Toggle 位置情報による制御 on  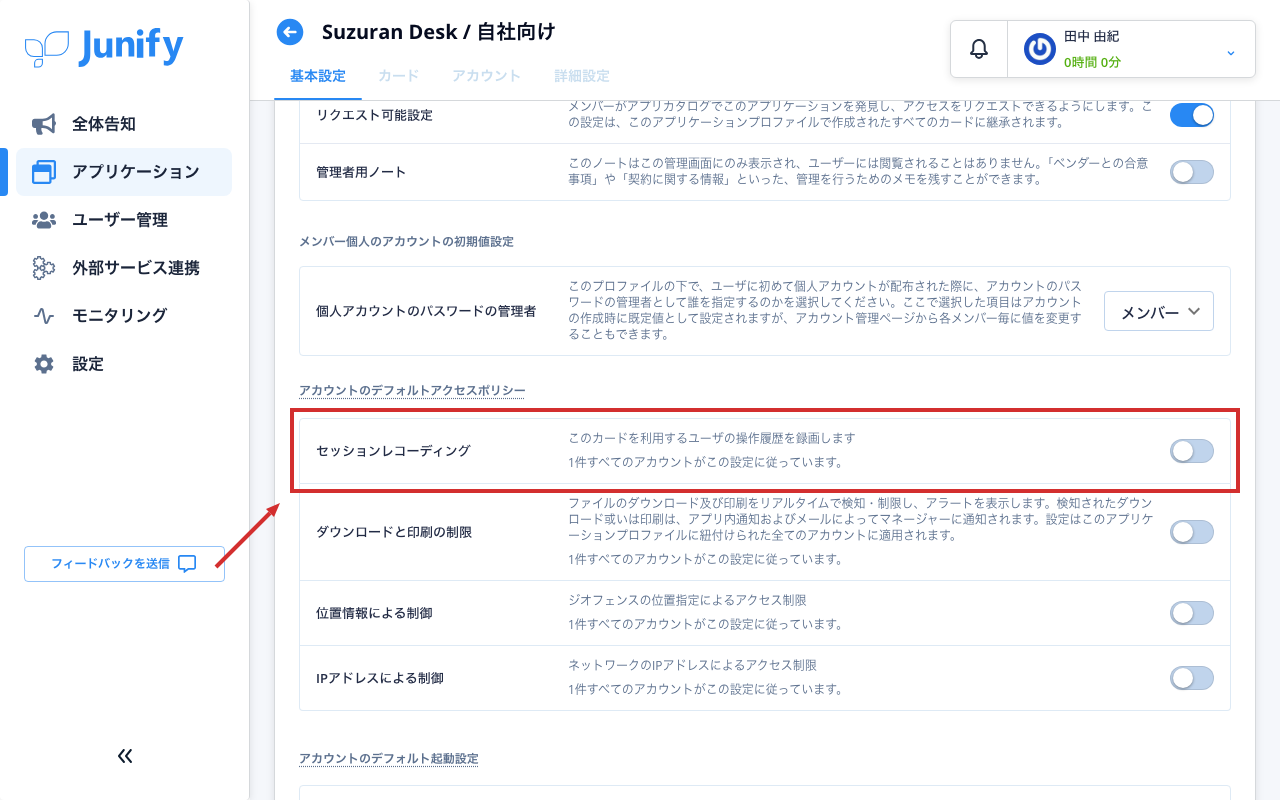point(1192,613)
